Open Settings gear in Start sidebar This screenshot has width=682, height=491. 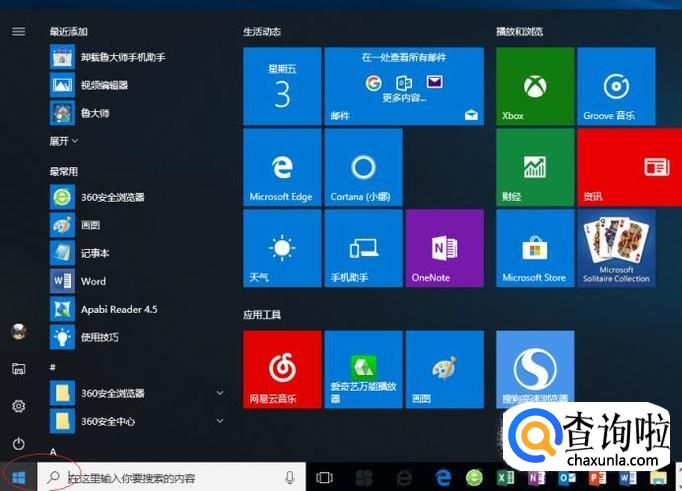pos(18,406)
